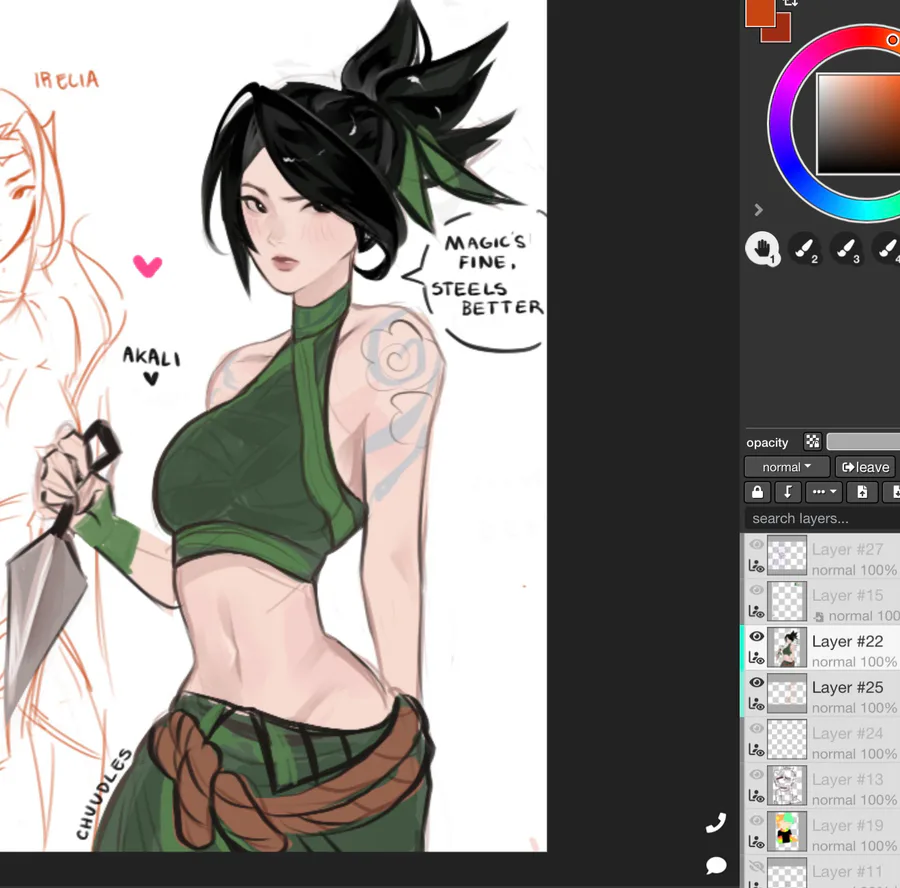Click owner icon on Layer #15

tap(756, 612)
